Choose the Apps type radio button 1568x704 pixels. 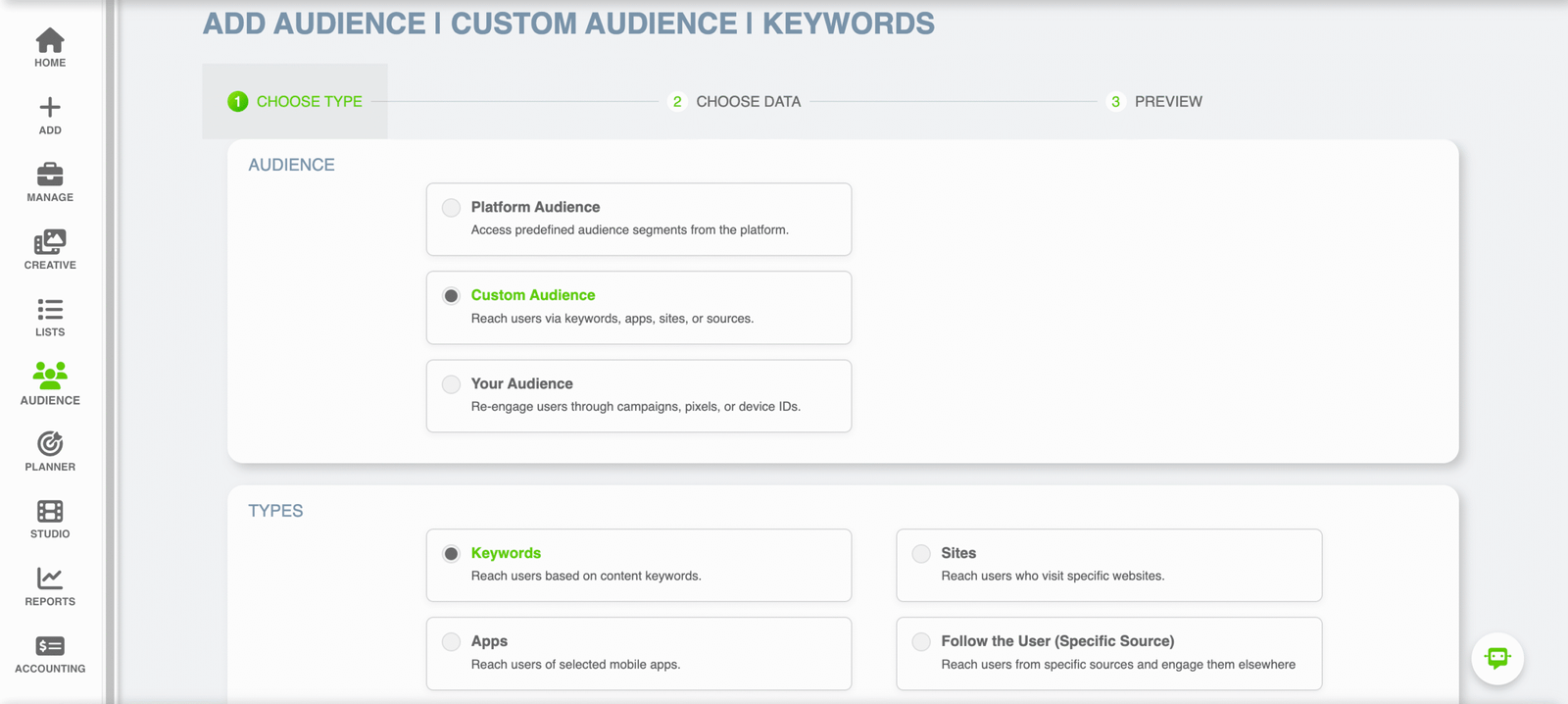click(451, 642)
